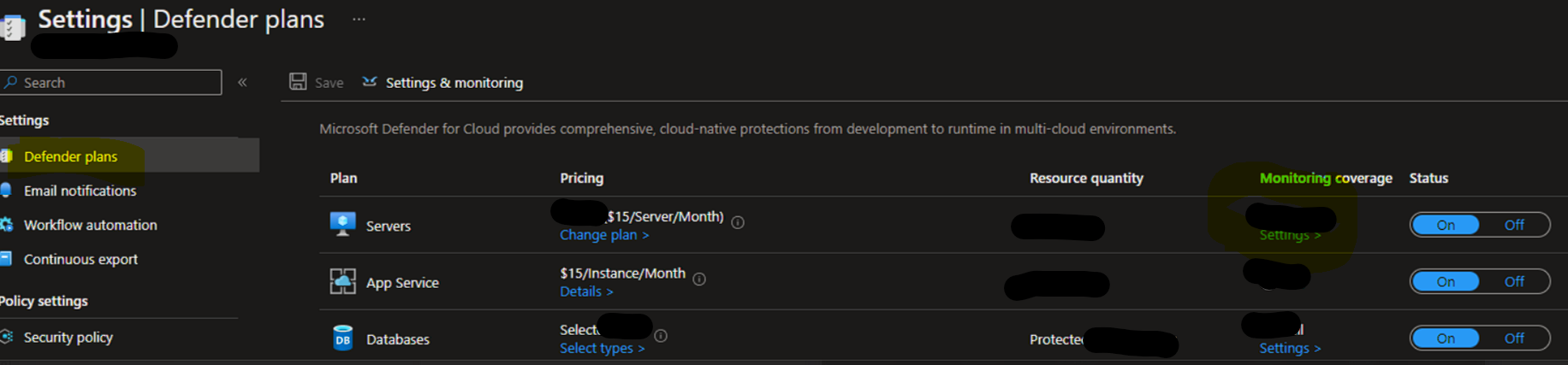Click the Security policy gear icon
1568x365 pixels.
tap(6, 337)
